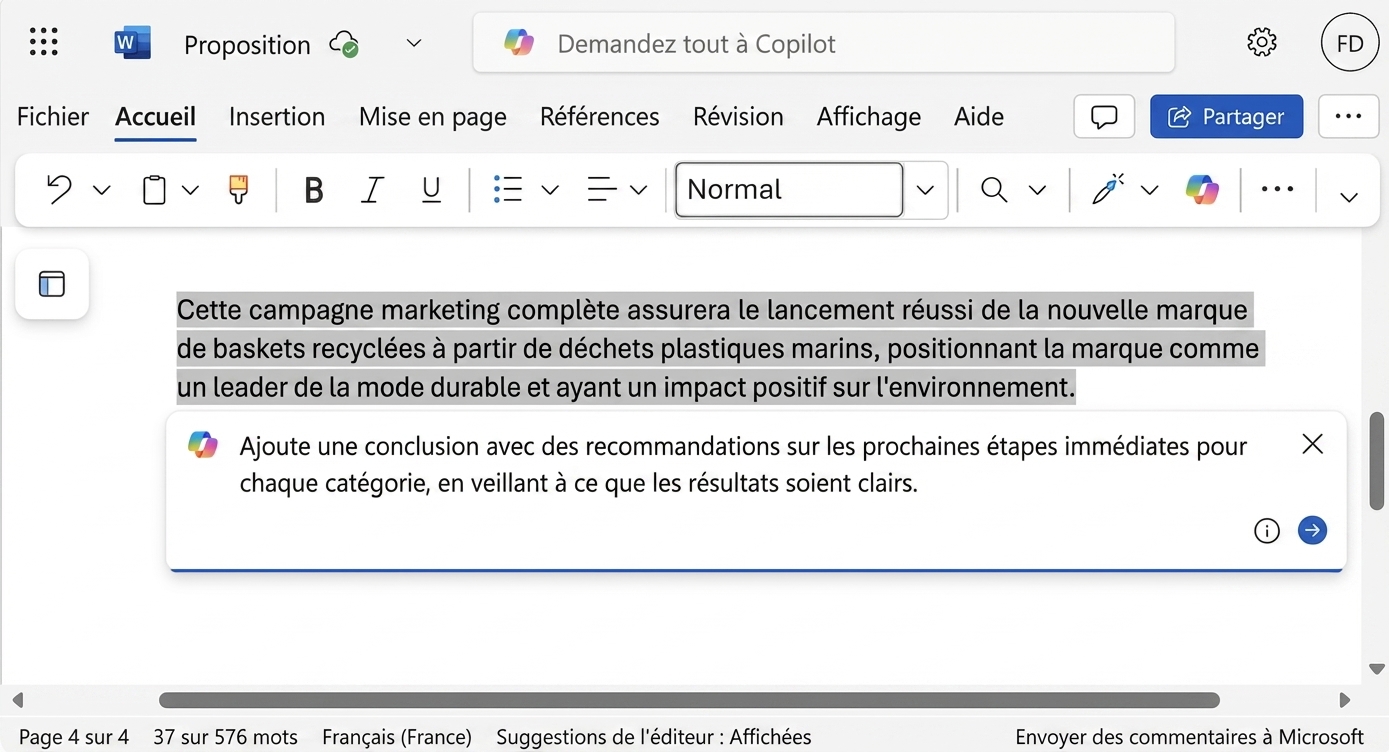The height and width of the screenshot is (752, 1389).
Task: Open the comments pane button
Action: [1104, 117]
